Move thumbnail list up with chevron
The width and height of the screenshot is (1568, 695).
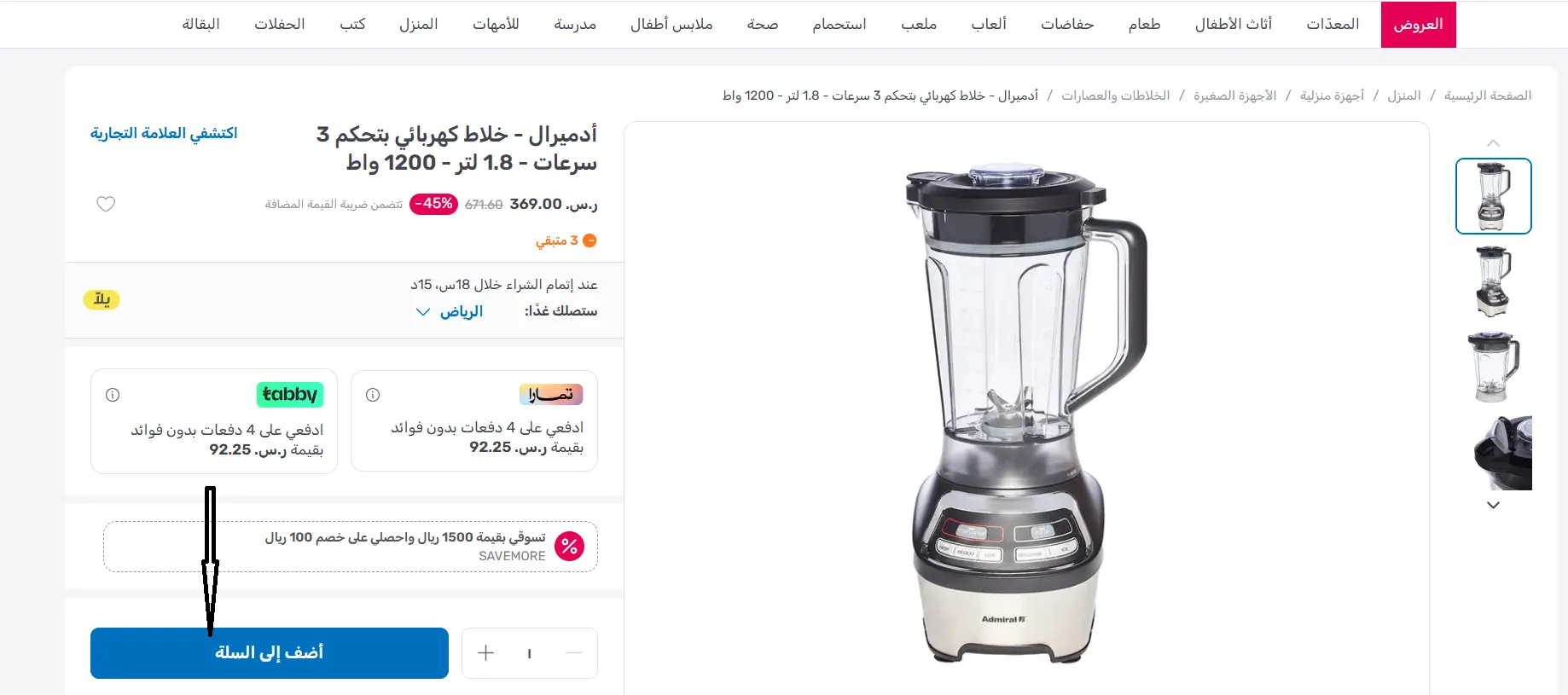[1493, 143]
